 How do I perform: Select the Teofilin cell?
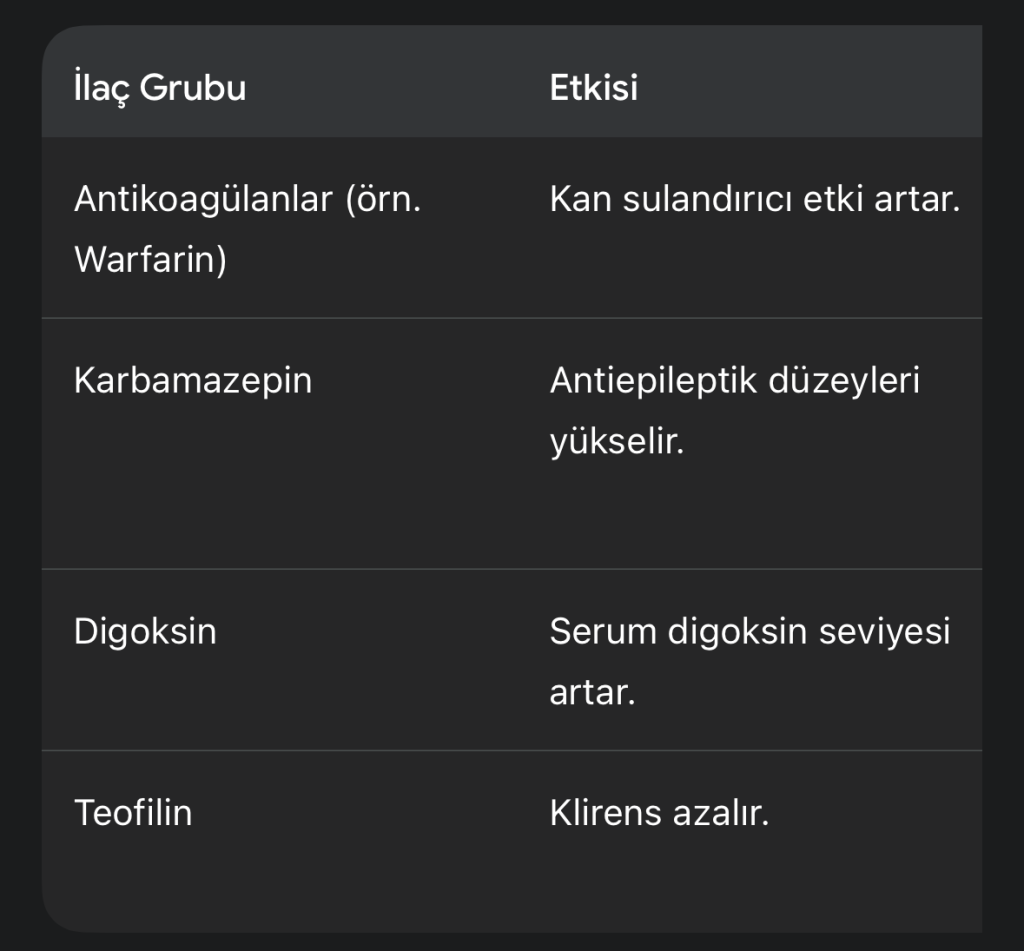(x=133, y=812)
